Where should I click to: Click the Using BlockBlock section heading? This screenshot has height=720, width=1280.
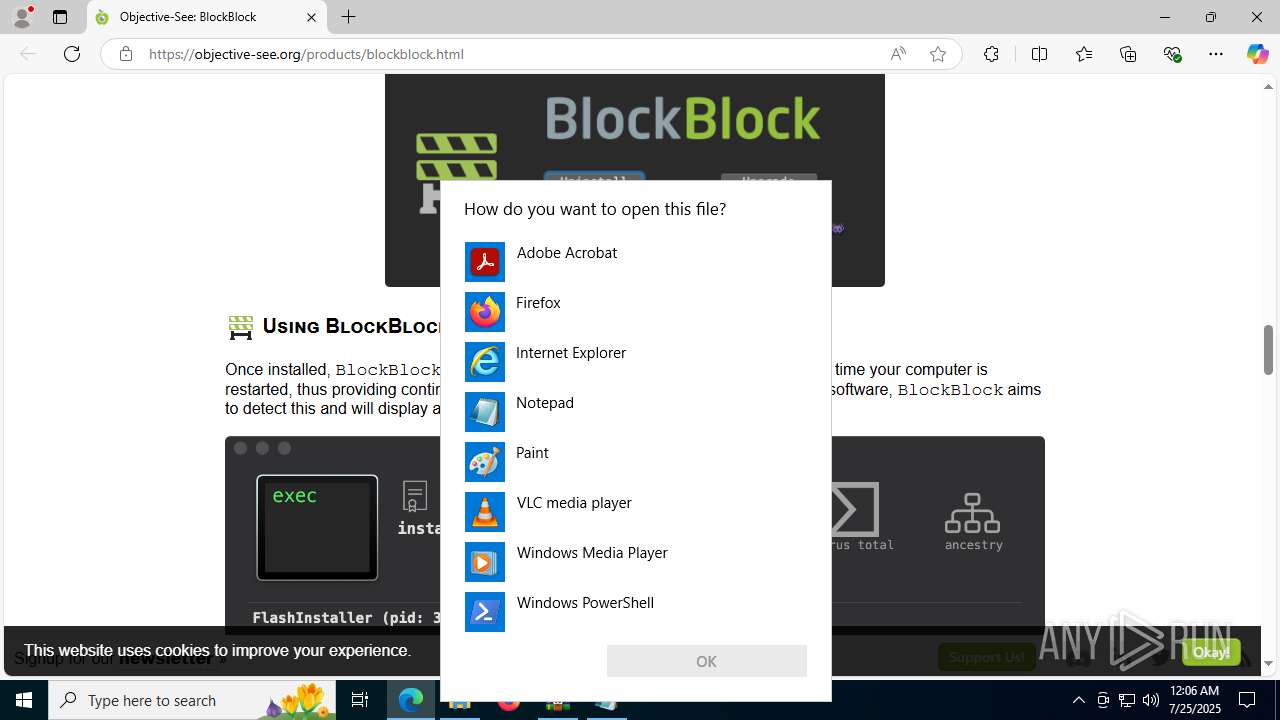coord(352,326)
